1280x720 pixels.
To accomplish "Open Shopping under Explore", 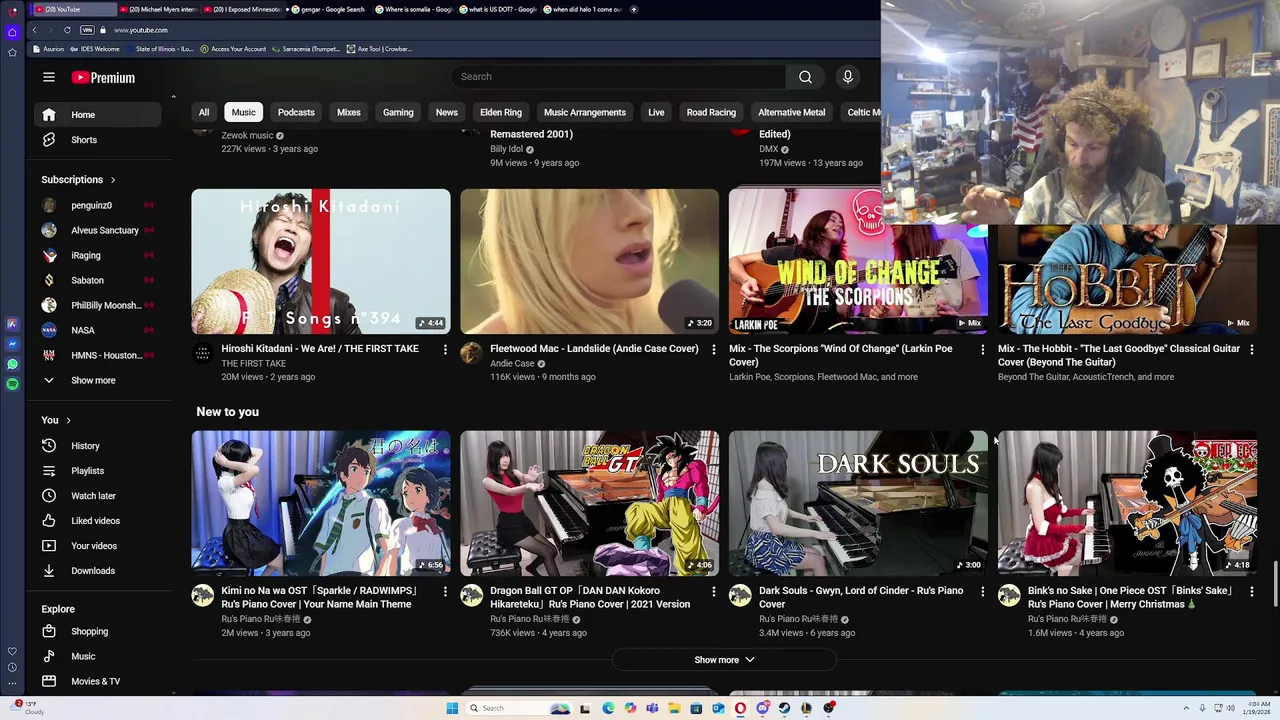I will point(98,632).
